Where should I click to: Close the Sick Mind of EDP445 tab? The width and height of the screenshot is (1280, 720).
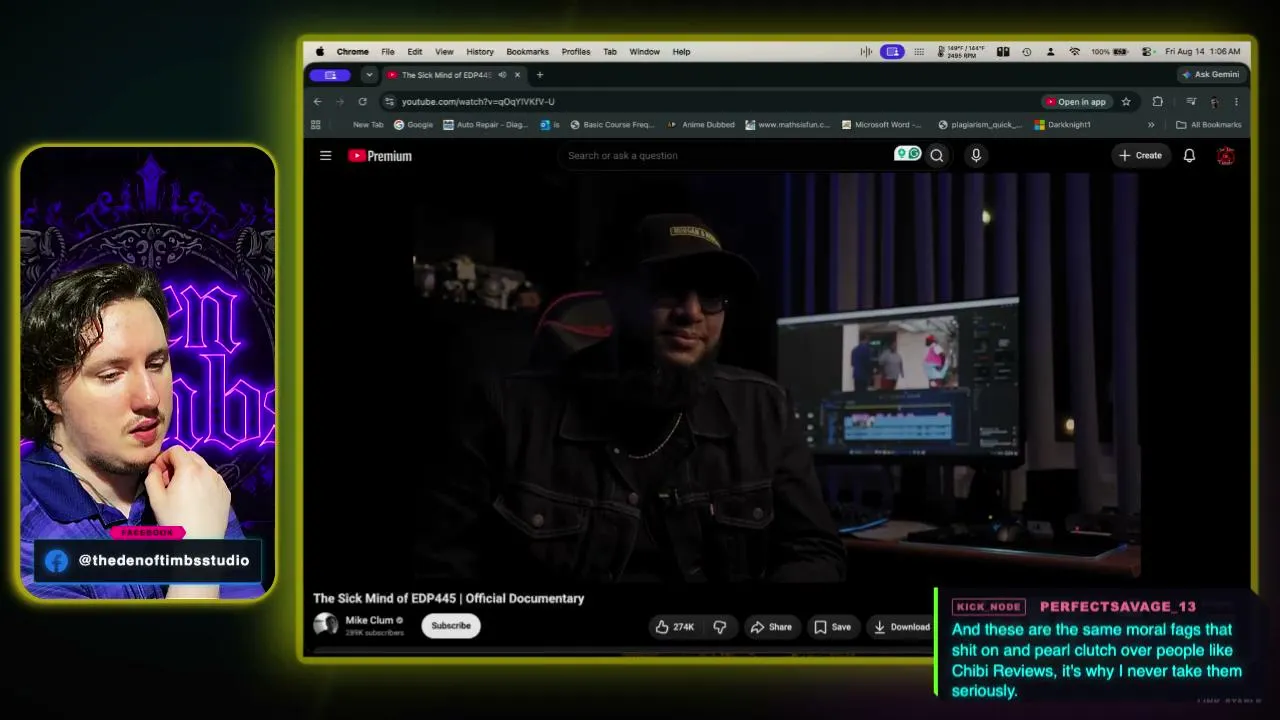tap(517, 75)
